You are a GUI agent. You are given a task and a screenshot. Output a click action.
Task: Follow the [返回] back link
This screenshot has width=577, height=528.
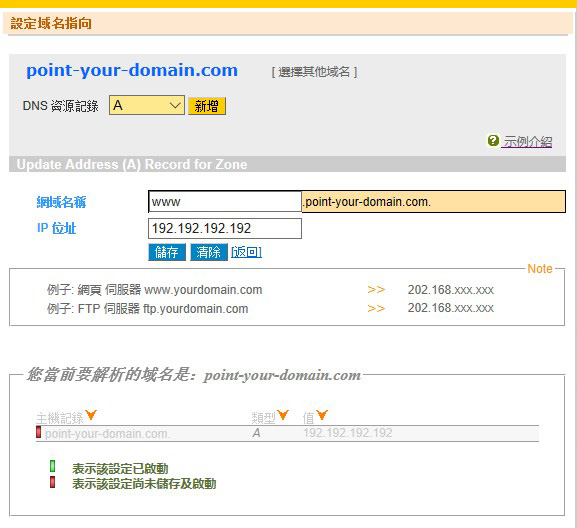(247, 252)
